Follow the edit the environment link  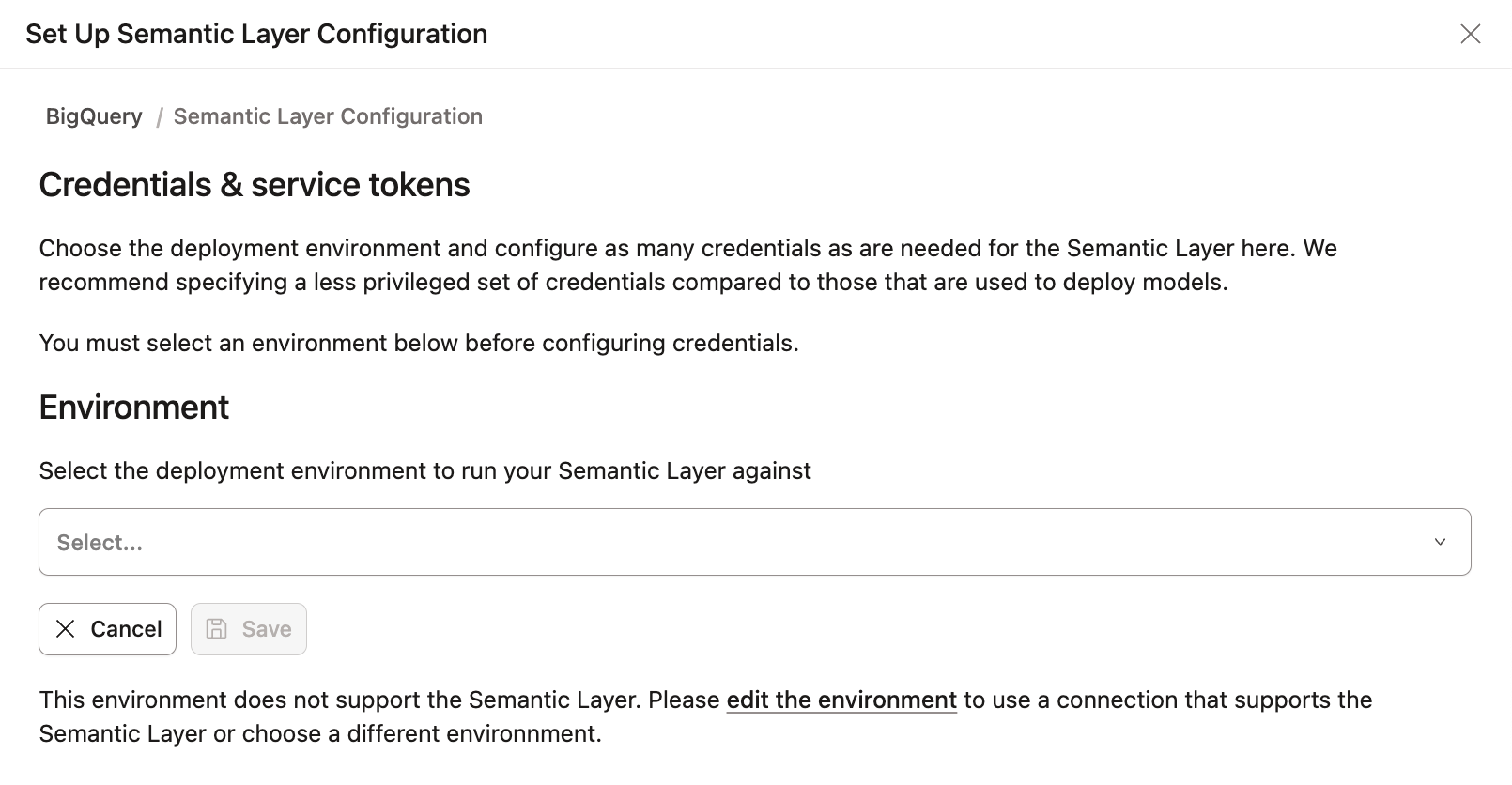tap(841, 700)
